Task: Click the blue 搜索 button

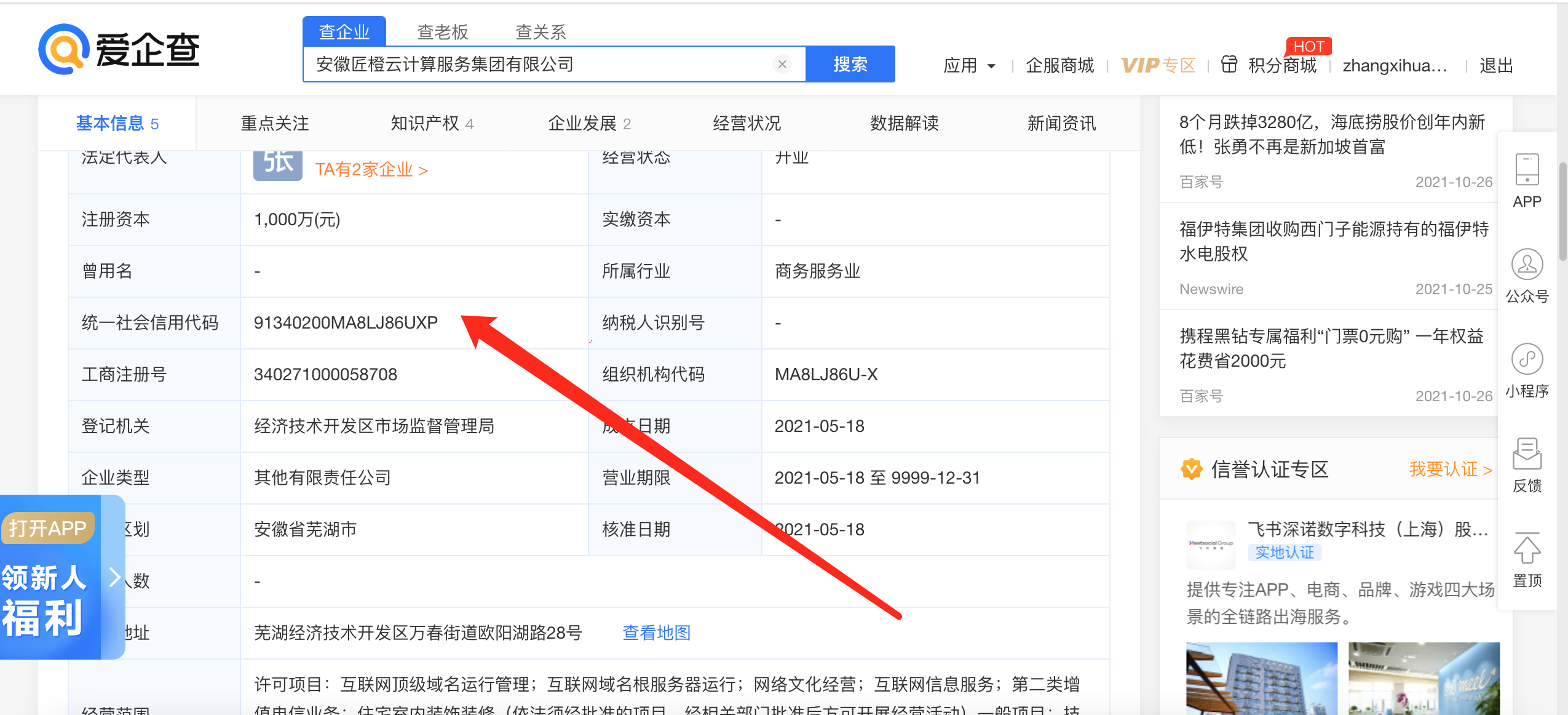Action: pyautogui.click(x=850, y=64)
